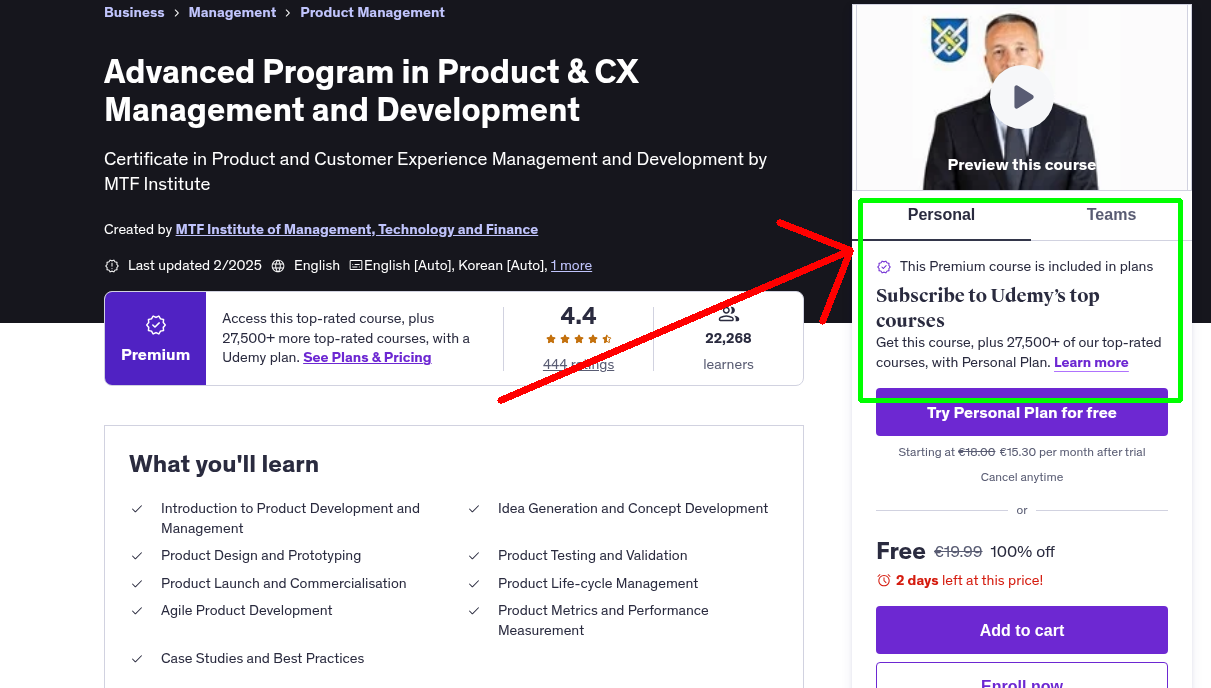
Task: Click 'Product Testing and Validation' item
Action: [x=593, y=555]
